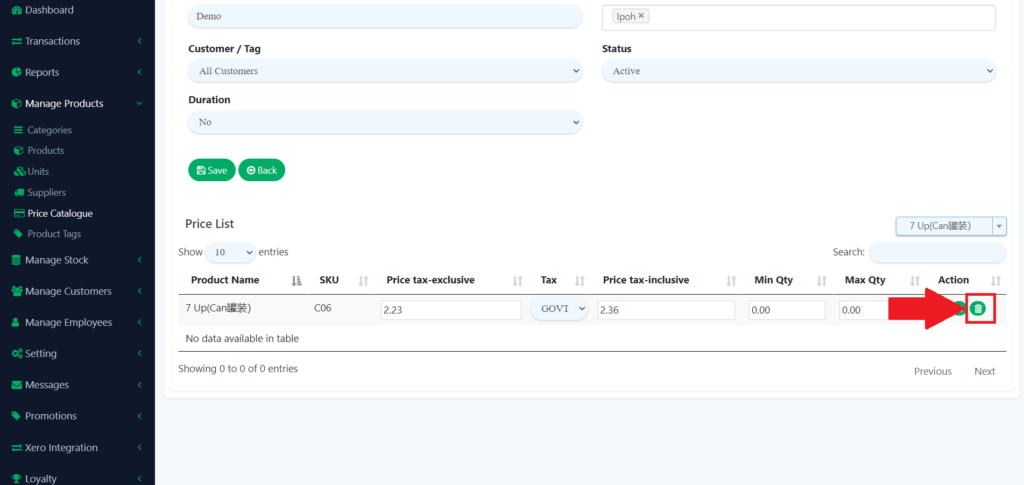
Task: Click the green Save button
Action: (x=211, y=170)
